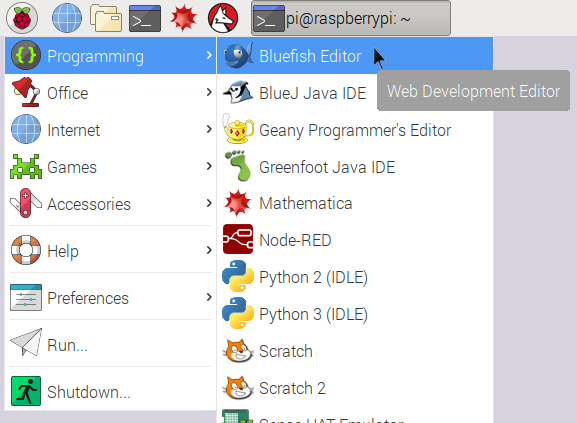Choose Run... from the main menu

click(x=110, y=344)
